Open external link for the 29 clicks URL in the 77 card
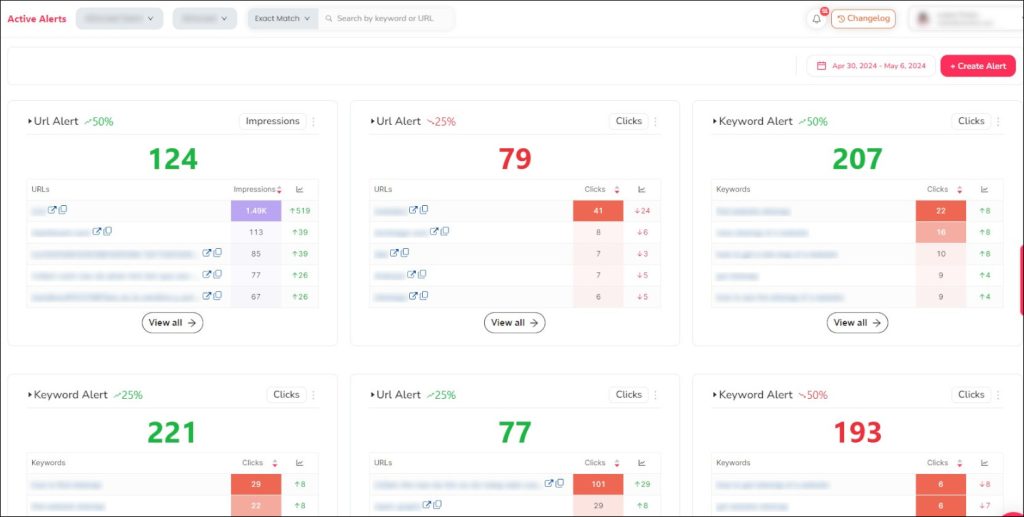This screenshot has height=517, width=1024. coord(426,505)
